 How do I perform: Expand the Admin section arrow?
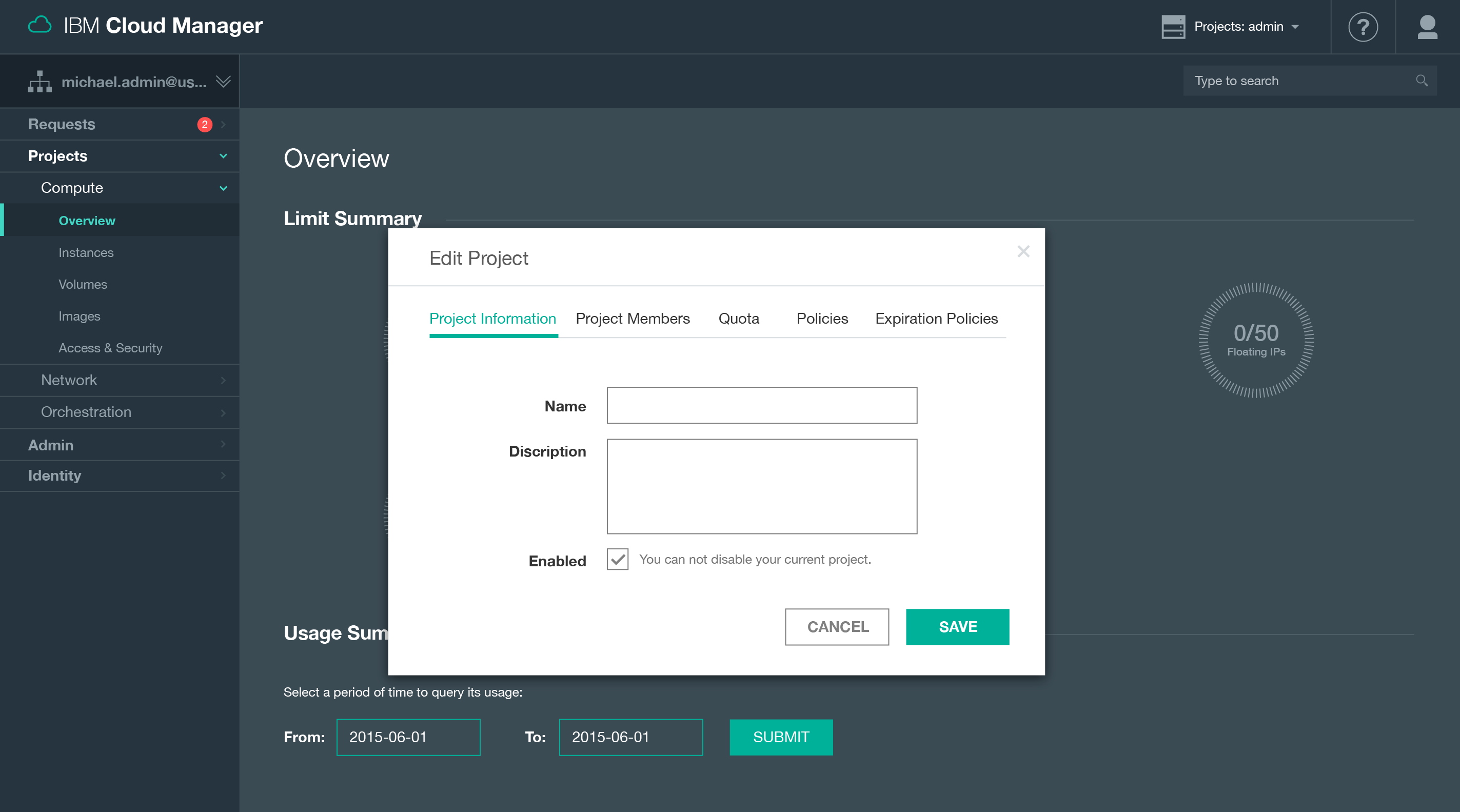coord(223,445)
